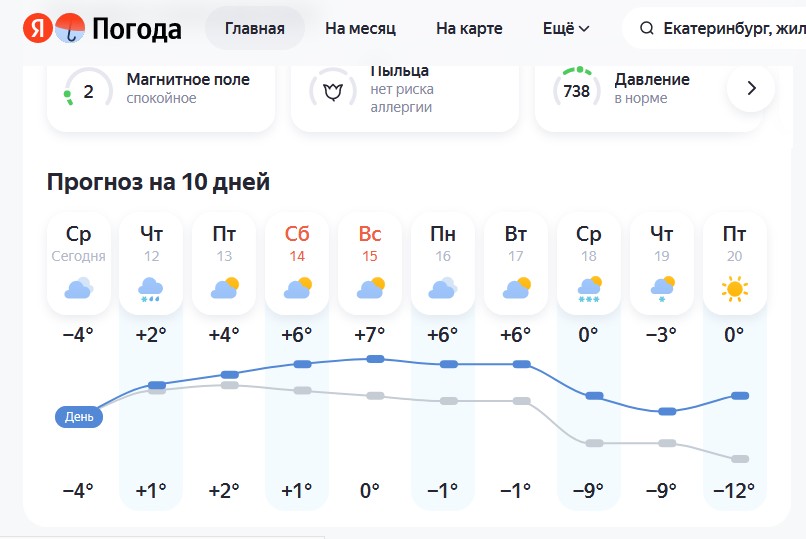Click Wednesday 18 snowfall cloud icon
This screenshot has height=539, width=806.
(x=589, y=290)
